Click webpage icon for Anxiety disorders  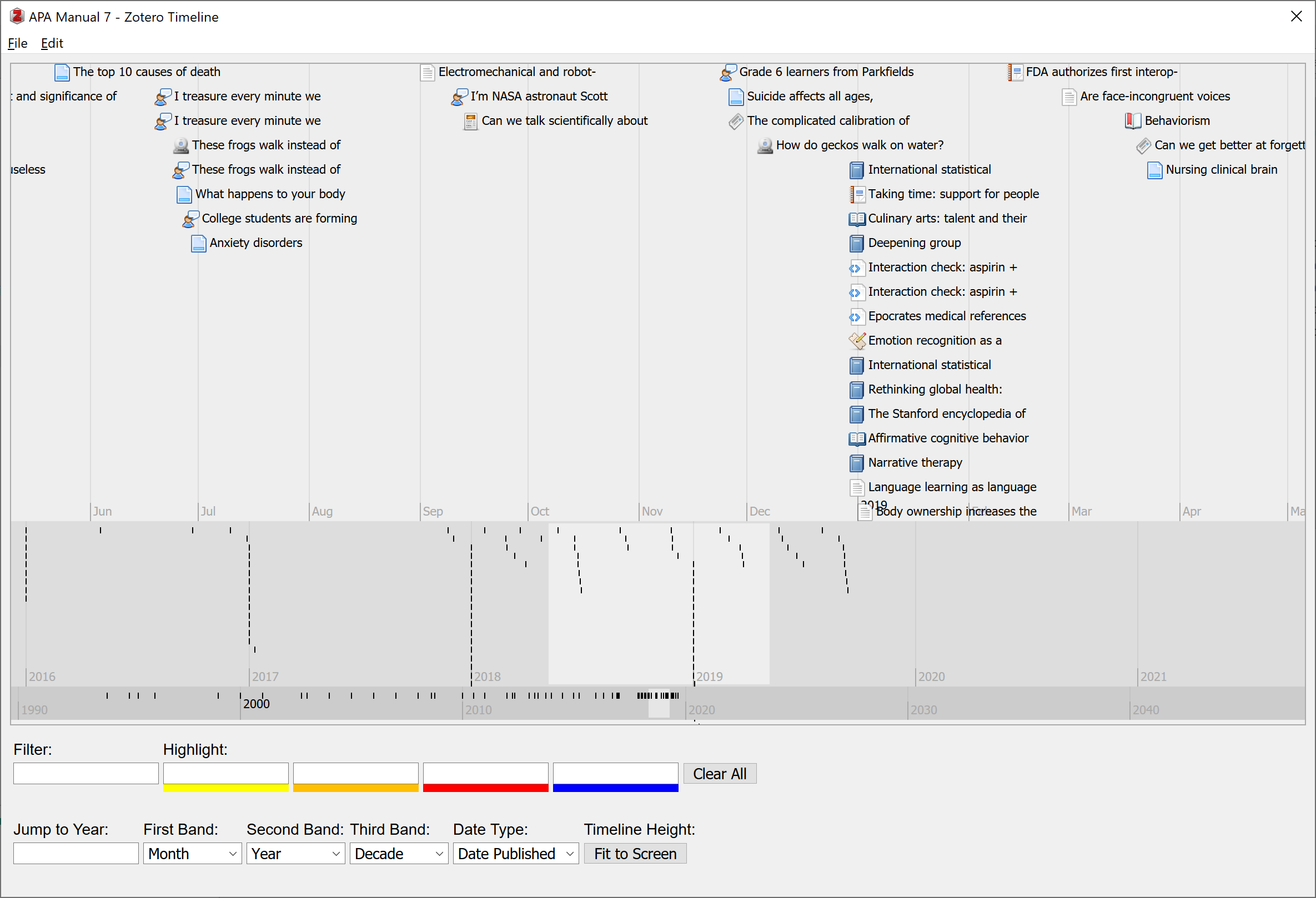[x=198, y=243]
